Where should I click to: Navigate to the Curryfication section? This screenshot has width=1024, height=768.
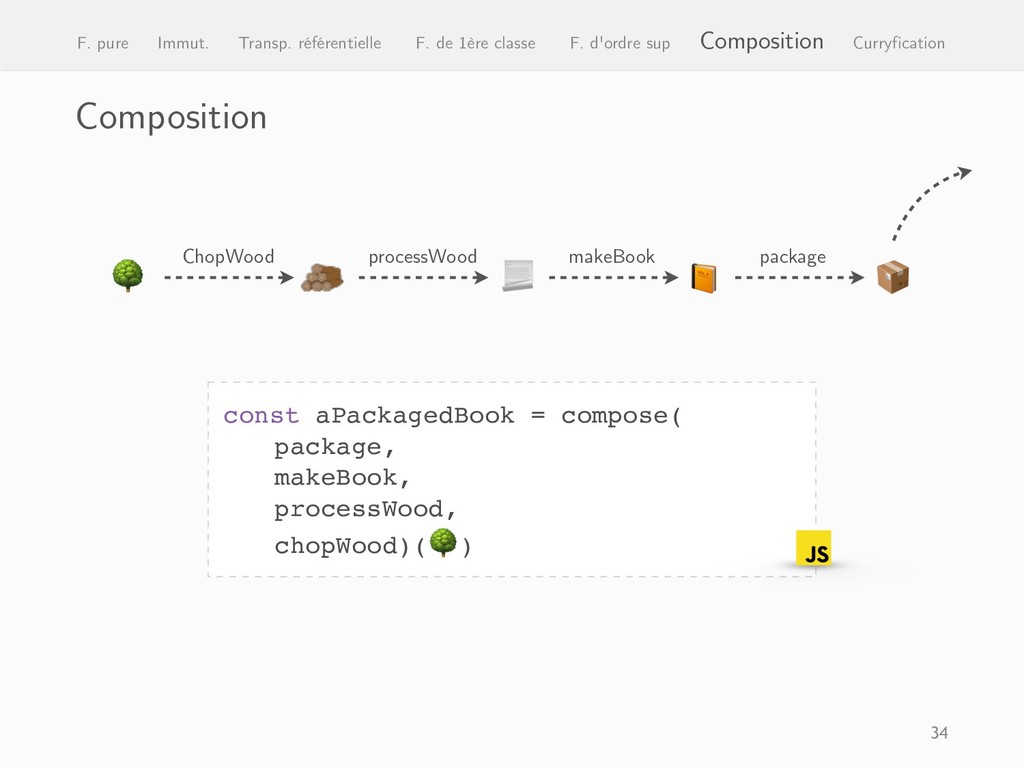click(x=899, y=43)
